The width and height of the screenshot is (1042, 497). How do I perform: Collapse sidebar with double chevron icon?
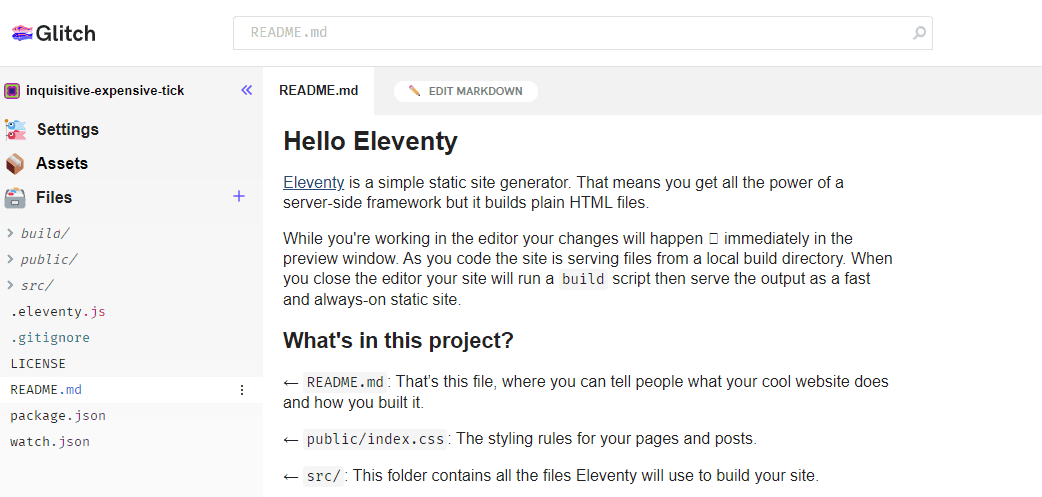click(247, 90)
